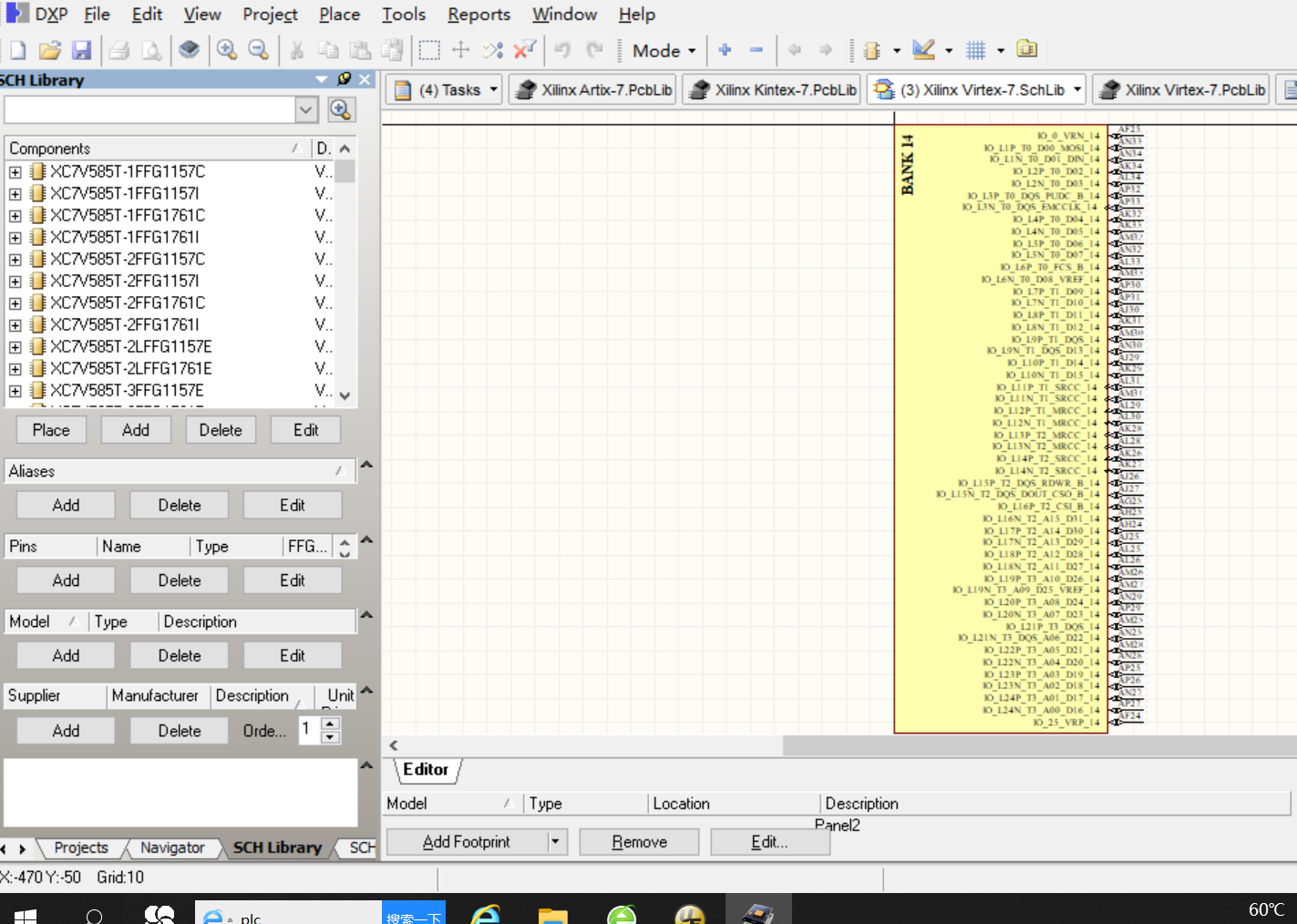Open Windows Start menu

point(25,915)
